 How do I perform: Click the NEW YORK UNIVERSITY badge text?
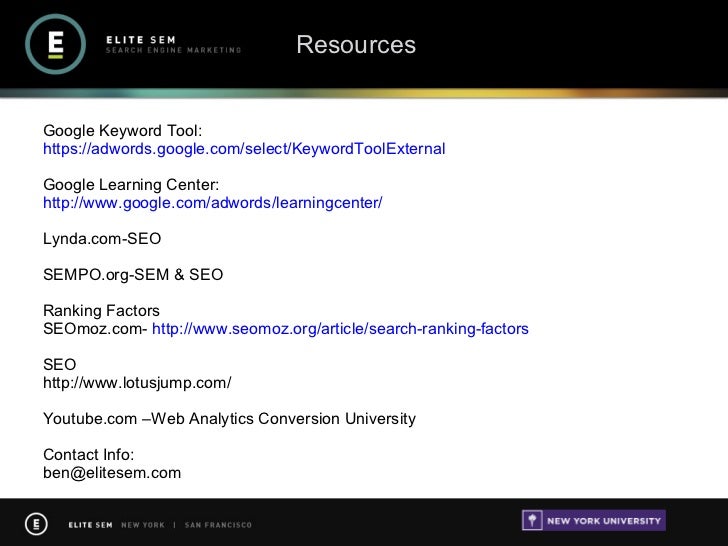604,521
